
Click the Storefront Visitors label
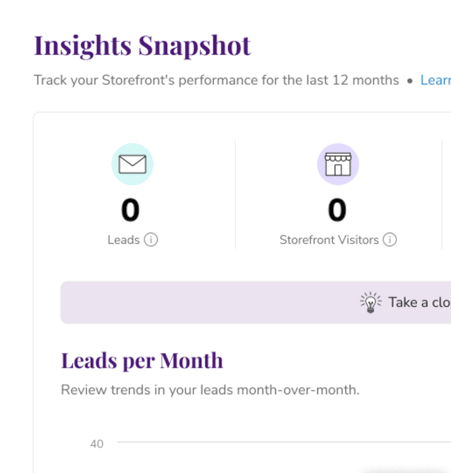click(329, 240)
